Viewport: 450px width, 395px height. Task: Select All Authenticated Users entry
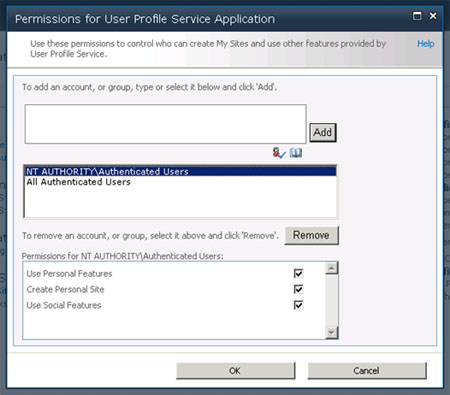click(181, 182)
